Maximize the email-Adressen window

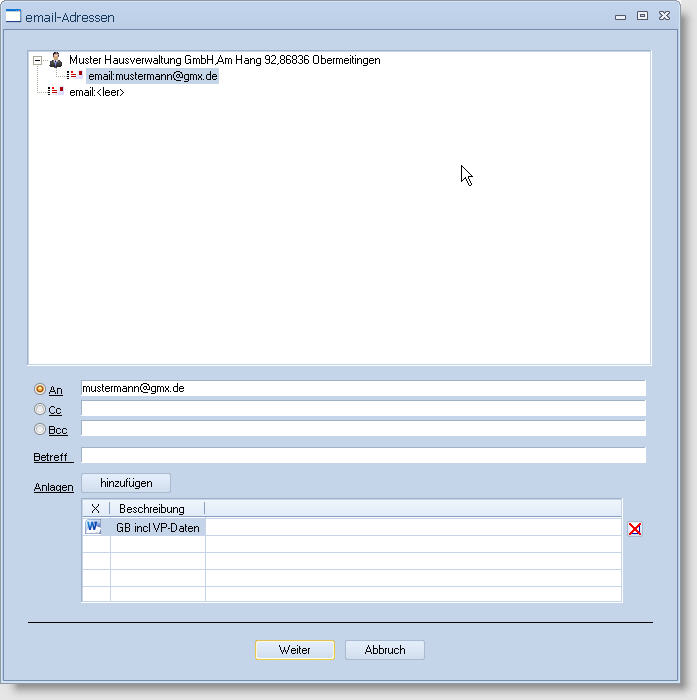pos(643,16)
